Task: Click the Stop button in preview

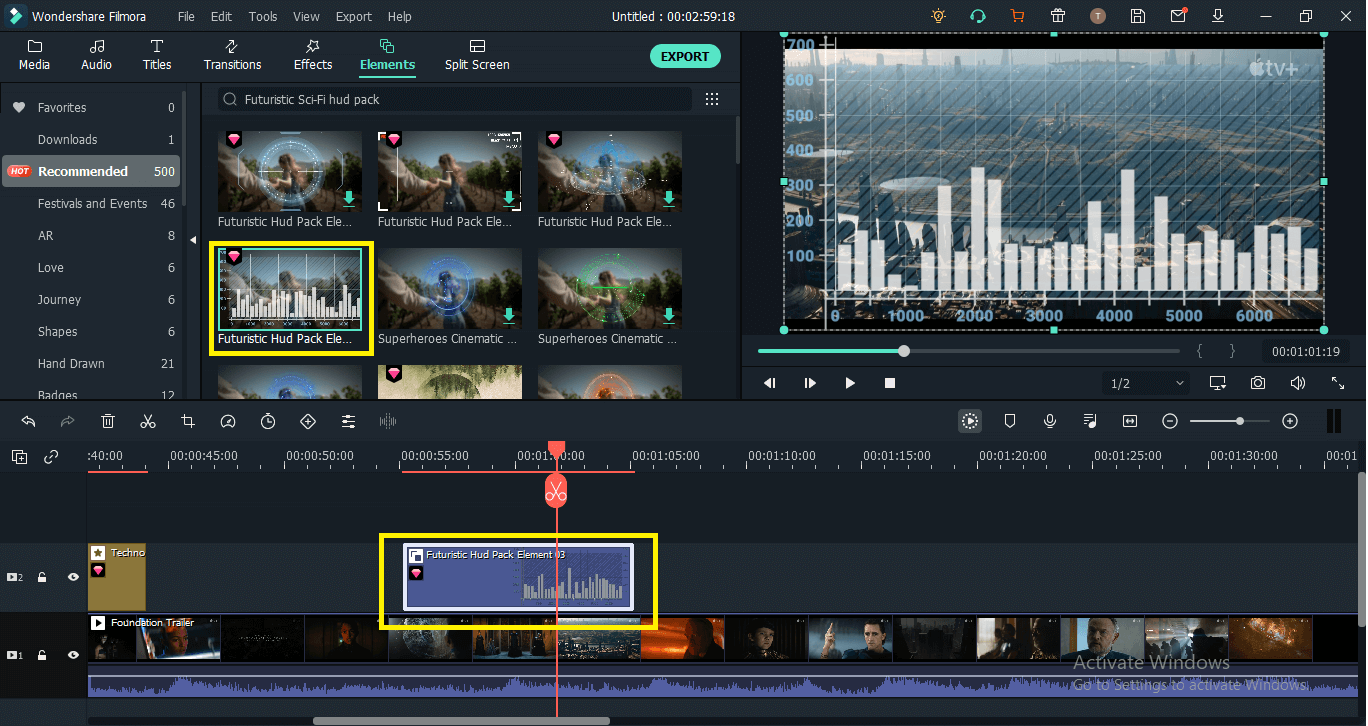Action: 890,383
